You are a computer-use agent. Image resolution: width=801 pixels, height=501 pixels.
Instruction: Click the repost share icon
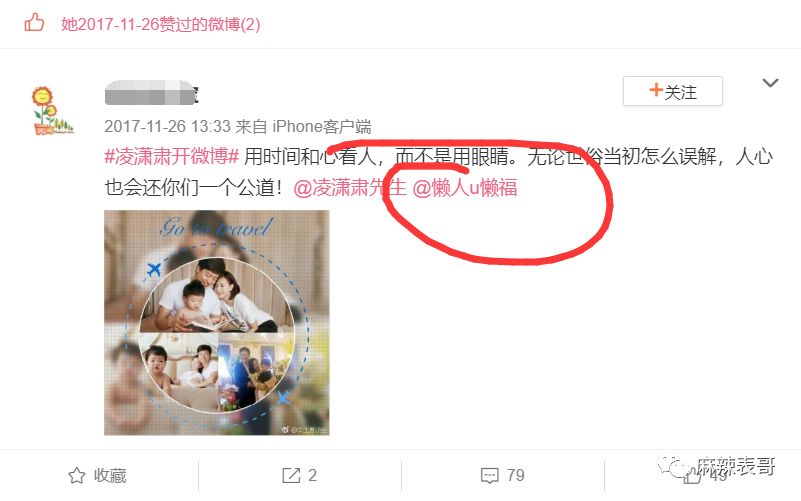tap(291, 475)
